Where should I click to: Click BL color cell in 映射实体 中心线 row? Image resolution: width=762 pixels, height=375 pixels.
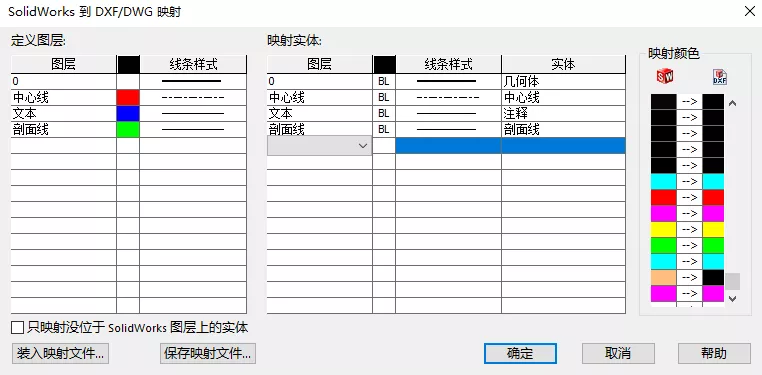point(384,98)
